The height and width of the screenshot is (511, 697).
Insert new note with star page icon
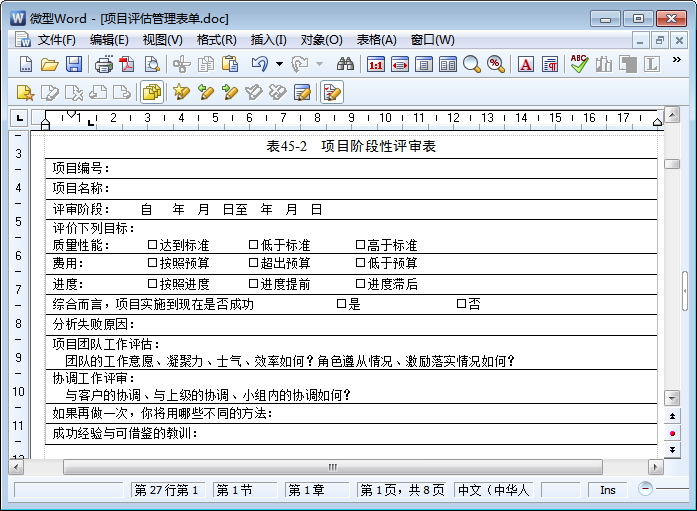pyautogui.click(x=25, y=92)
